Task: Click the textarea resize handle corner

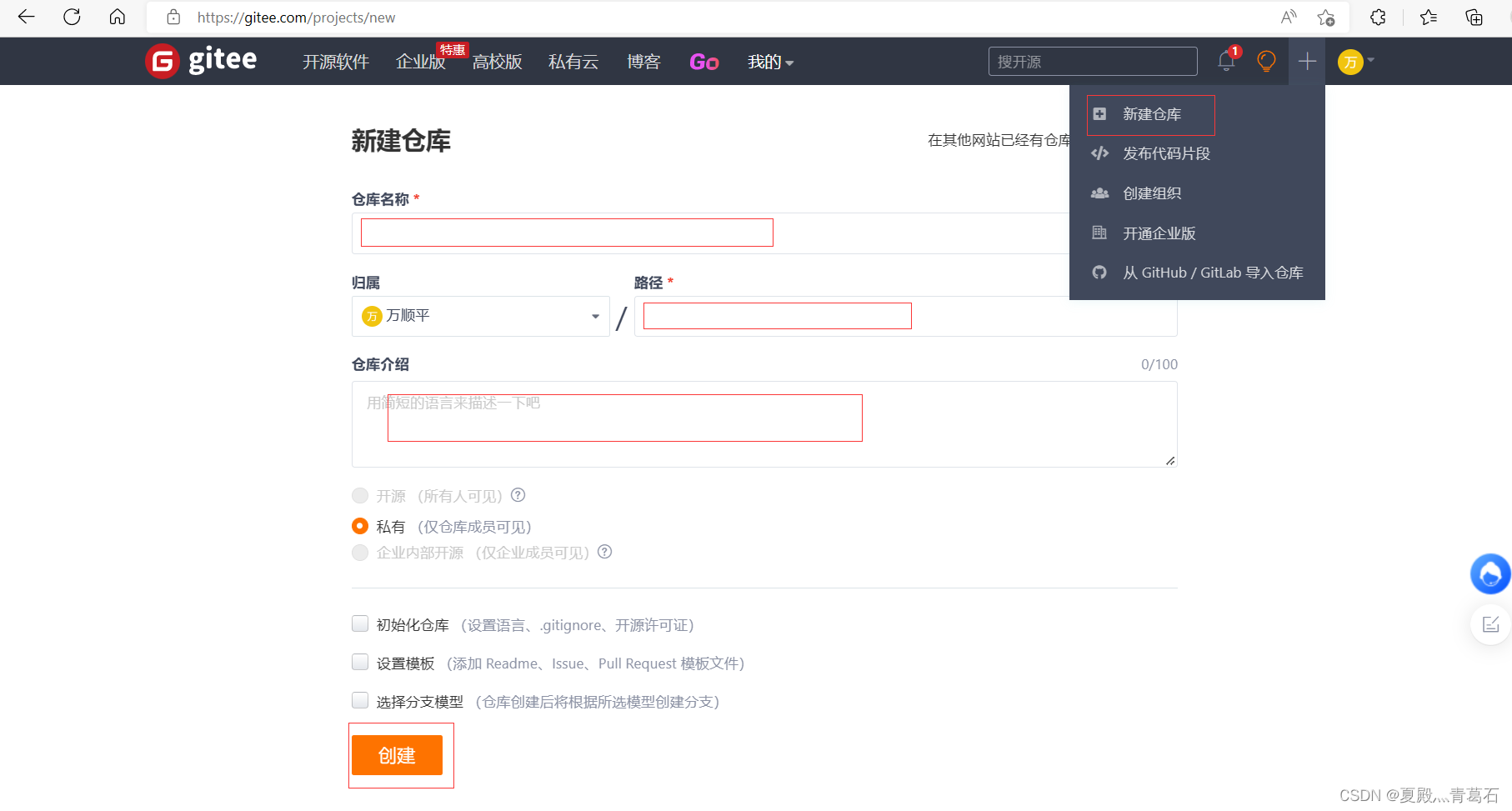Action: pyautogui.click(x=1170, y=460)
